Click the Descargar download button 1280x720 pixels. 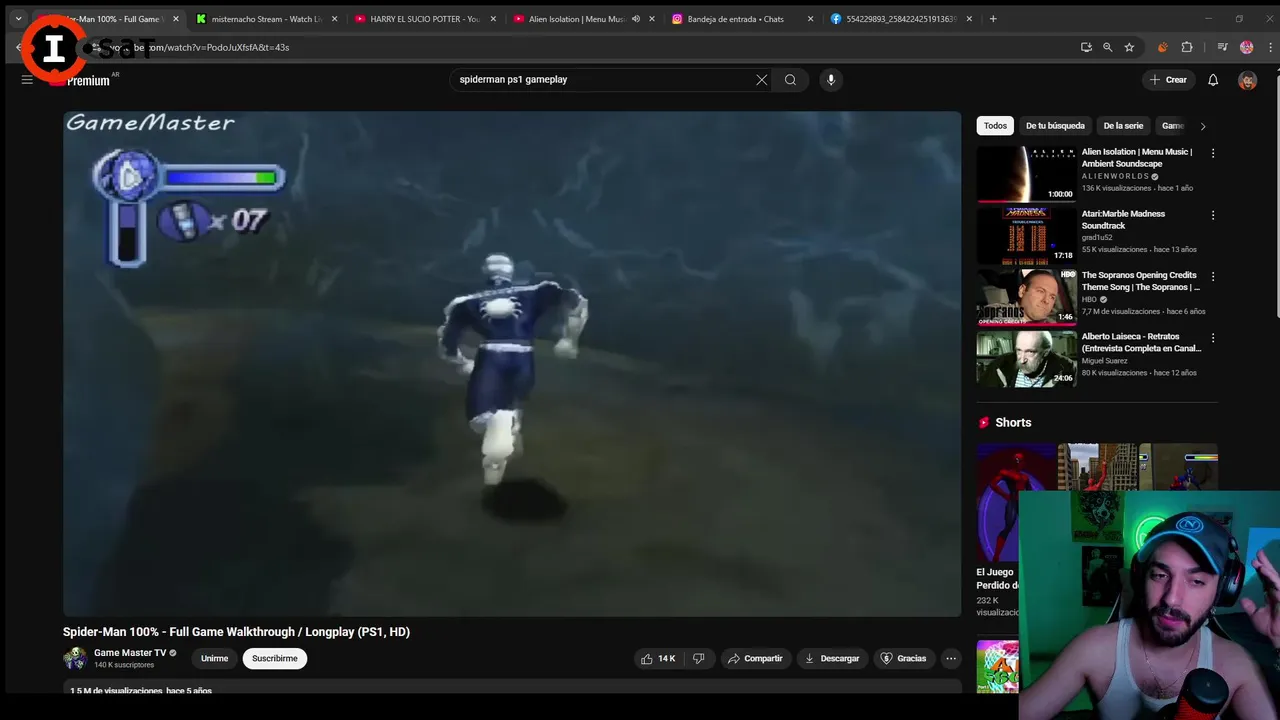click(x=832, y=659)
